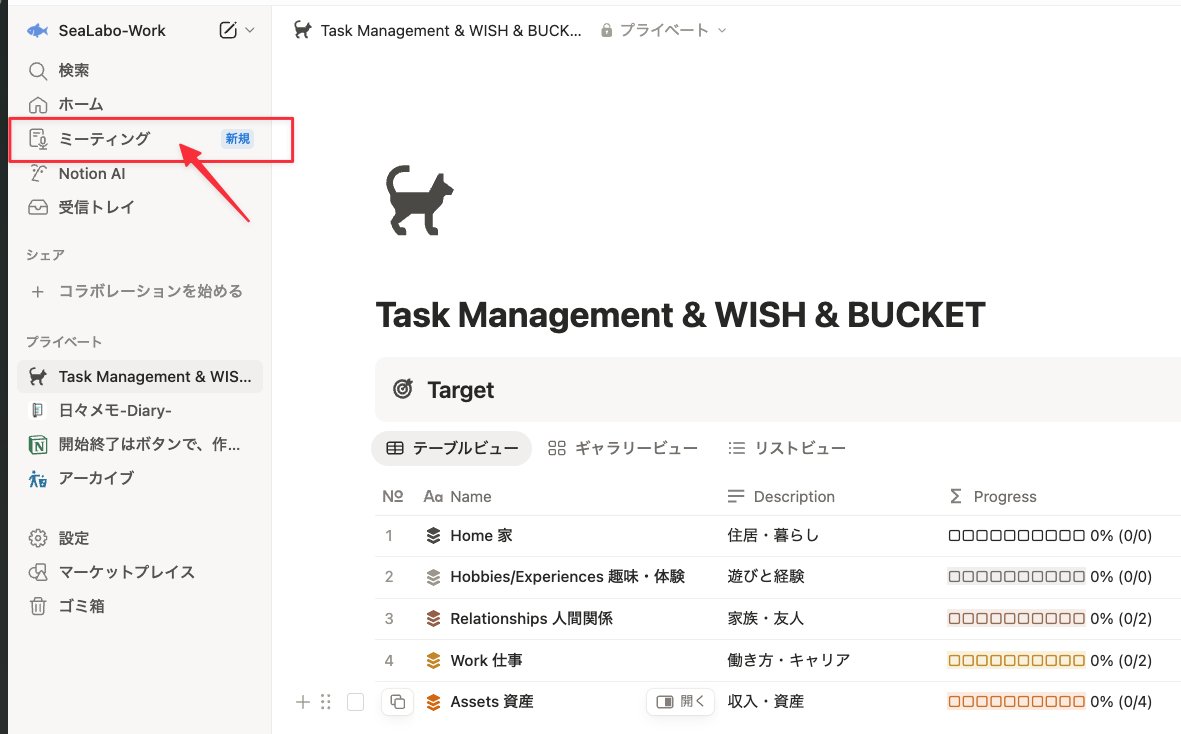The width and height of the screenshot is (1181, 734).
Task: Launch Notion AI from the sidebar
Action: point(90,173)
